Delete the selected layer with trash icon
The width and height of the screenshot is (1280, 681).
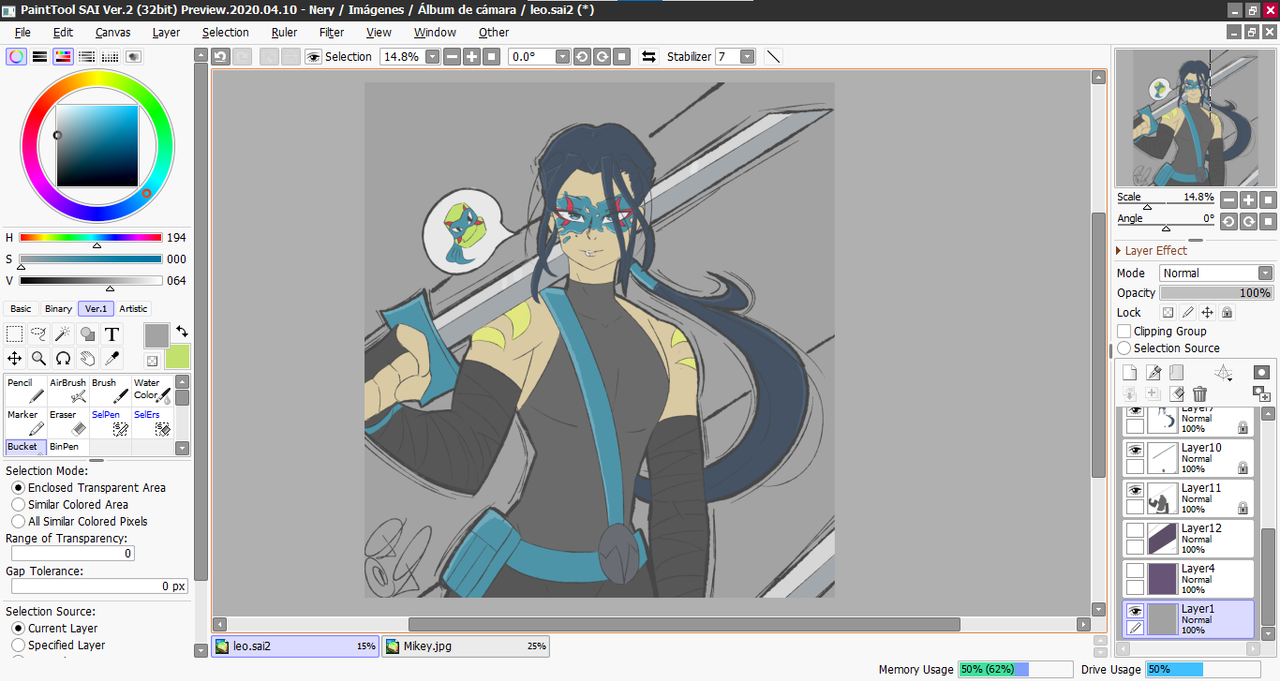[x=1200, y=394]
